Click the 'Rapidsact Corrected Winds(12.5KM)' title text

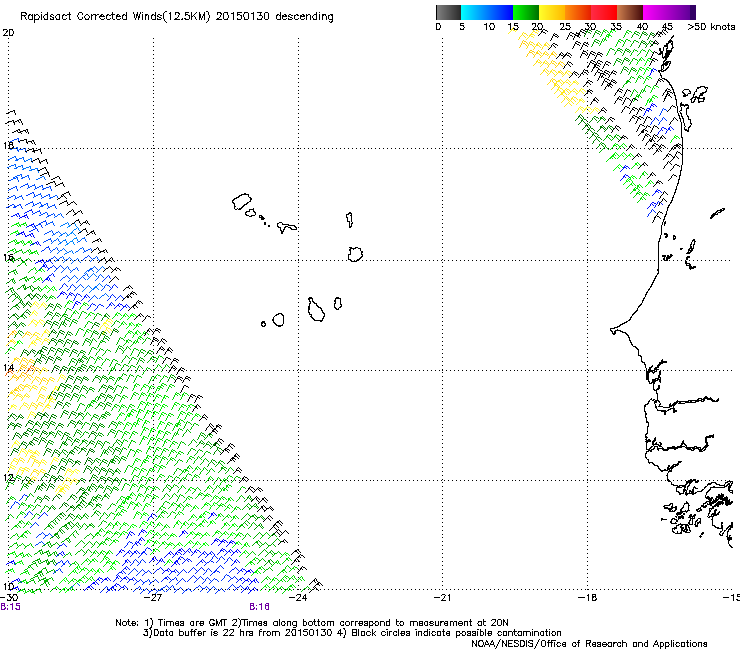tap(115, 17)
